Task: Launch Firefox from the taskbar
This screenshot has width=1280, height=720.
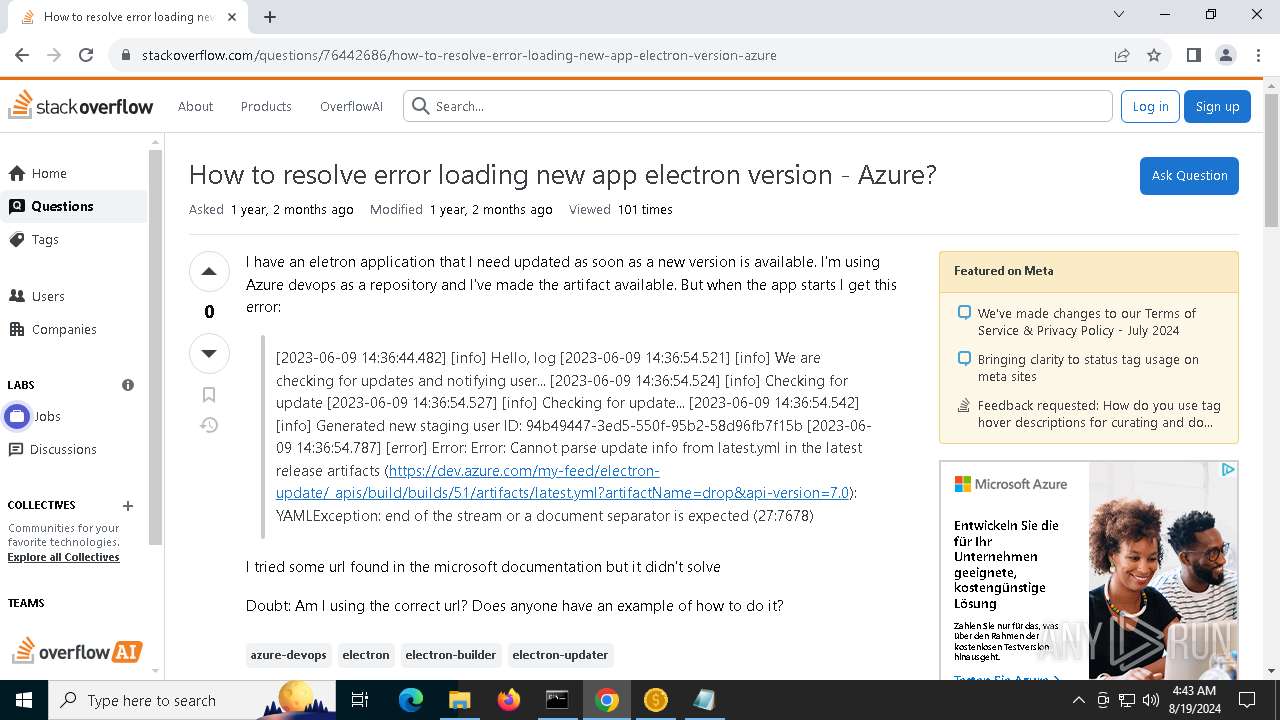Action: coord(508,700)
